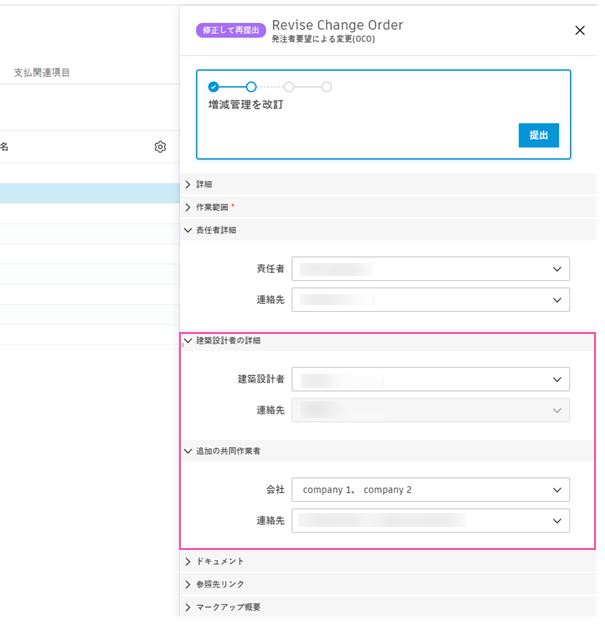
Task: Open the table settings gear icon
Action: (x=160, y=147)
